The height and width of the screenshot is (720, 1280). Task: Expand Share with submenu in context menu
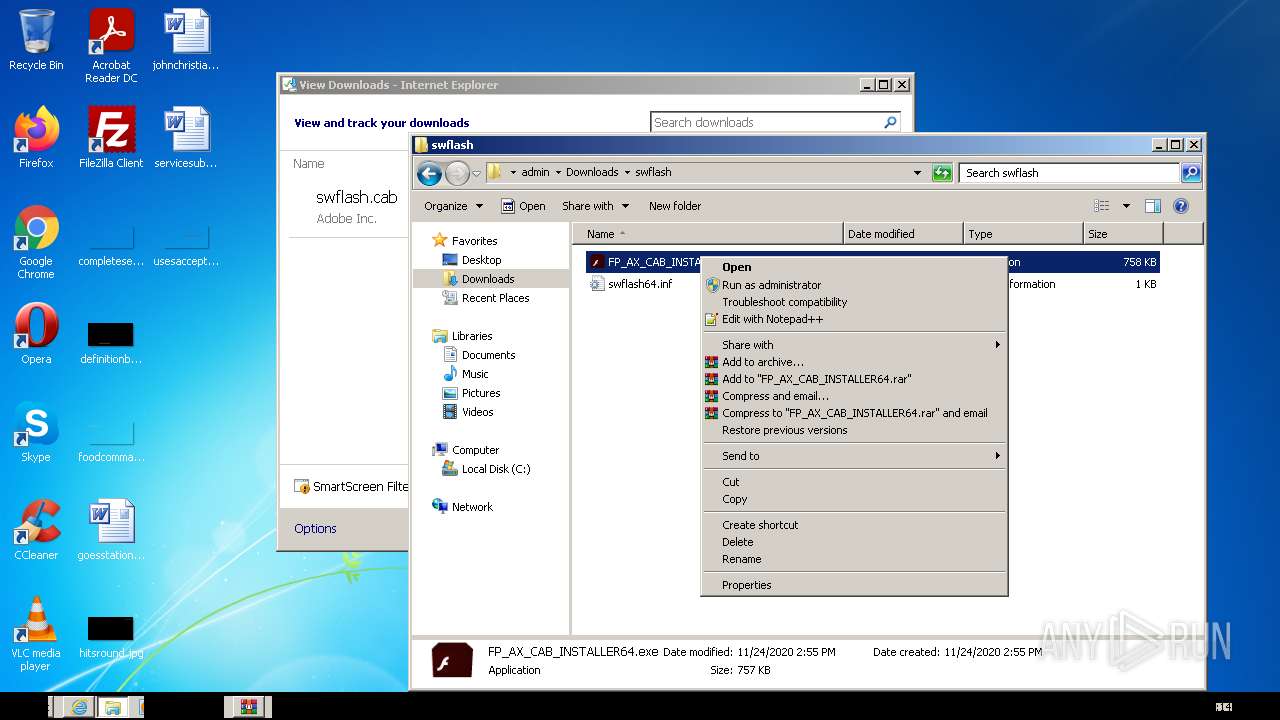(854, 345)
